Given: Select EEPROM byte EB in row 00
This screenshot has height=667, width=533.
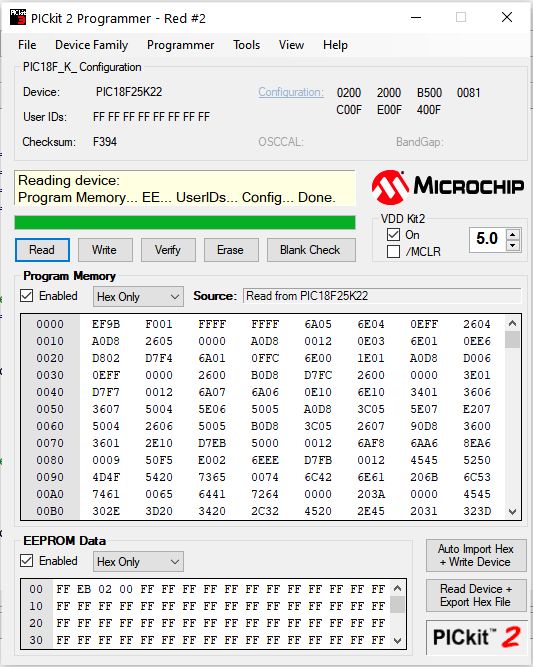Looking at the screenshot, I should [84, 589].
